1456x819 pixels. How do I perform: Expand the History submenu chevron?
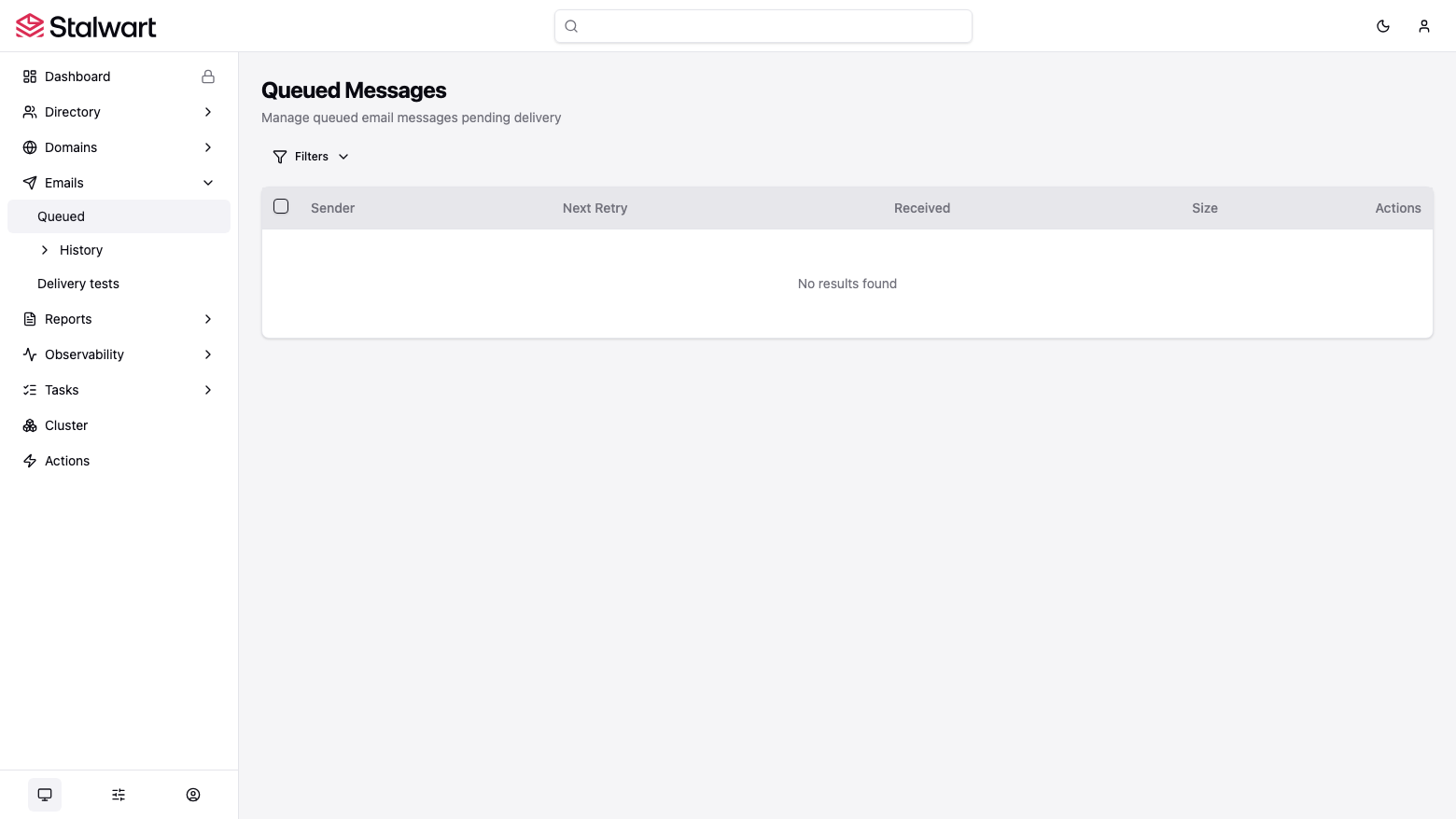tap(45, 250)
